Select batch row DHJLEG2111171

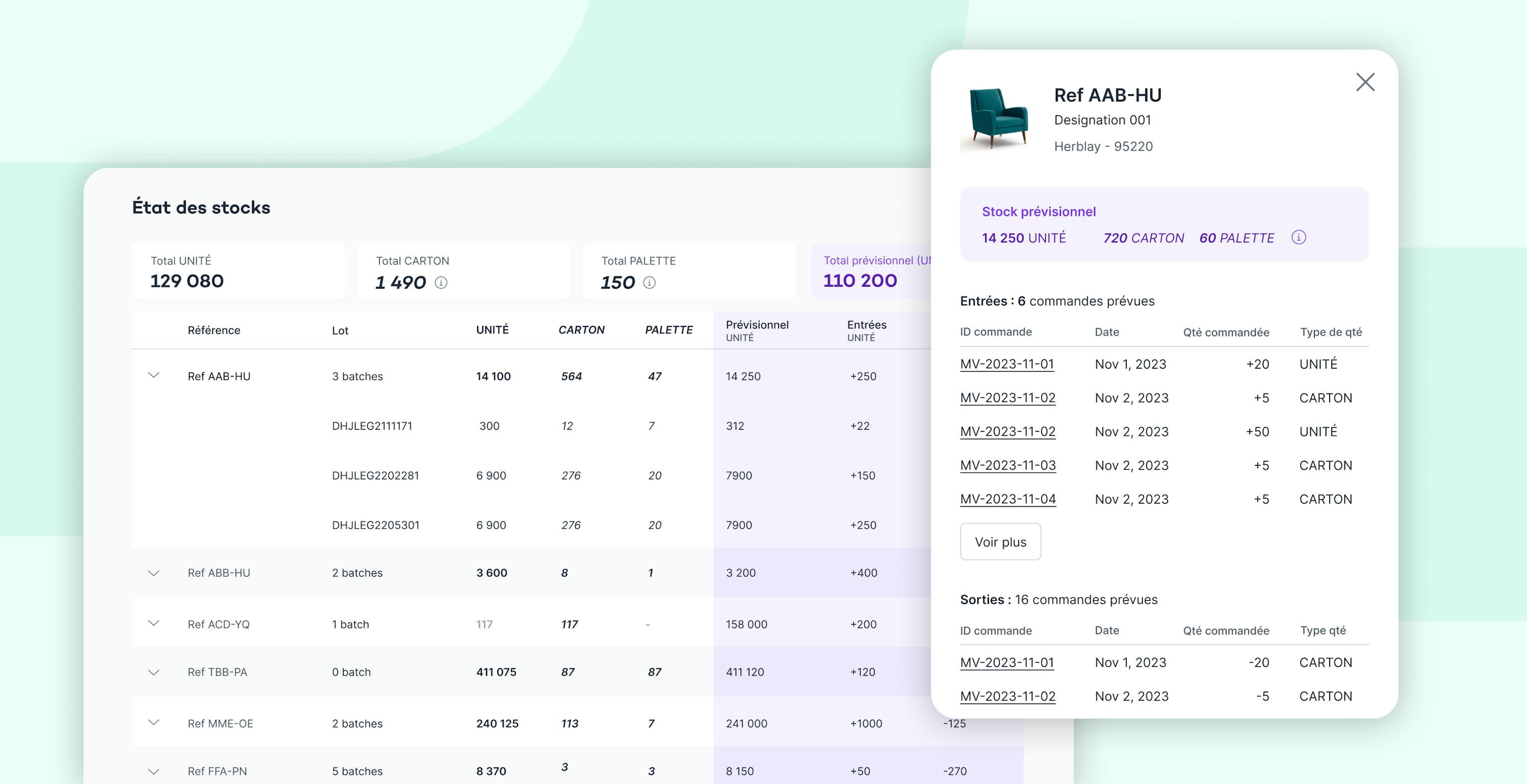click(x=372, y=425)
